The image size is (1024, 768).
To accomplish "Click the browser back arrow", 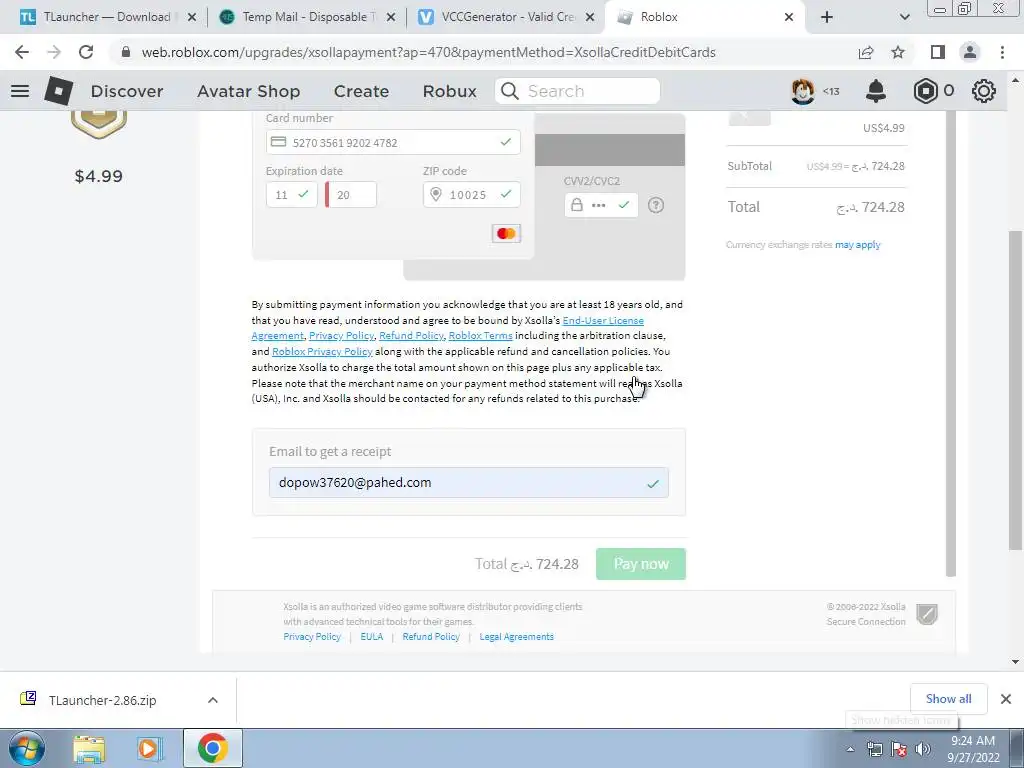I will click(22, 52).
